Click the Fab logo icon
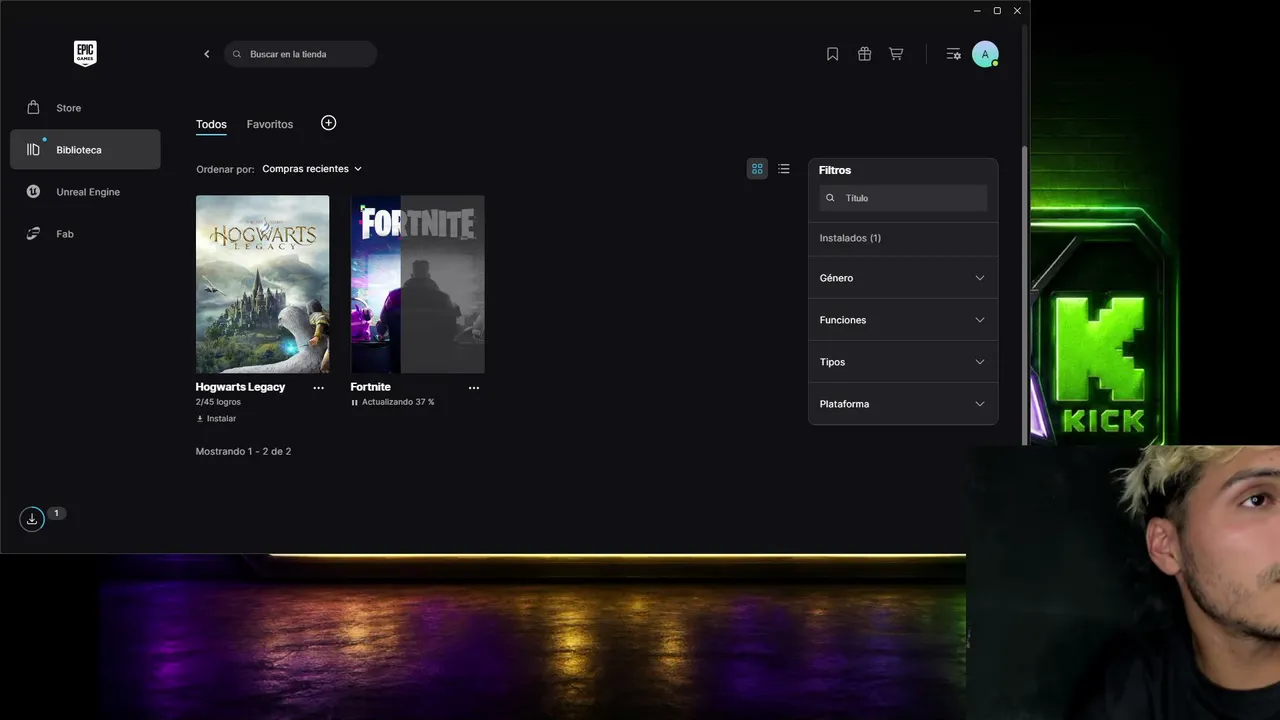Screen dimensions: 1280x720 coord(33,233)
